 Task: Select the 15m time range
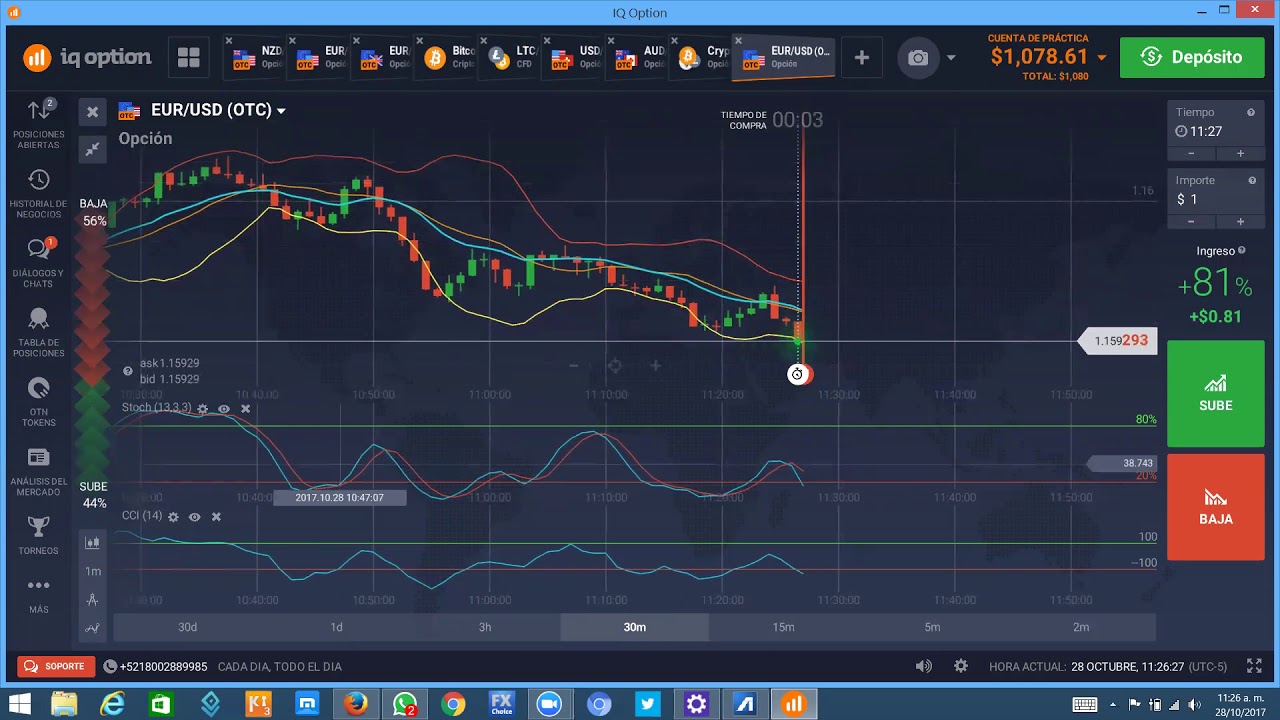(x=783, y=627)
